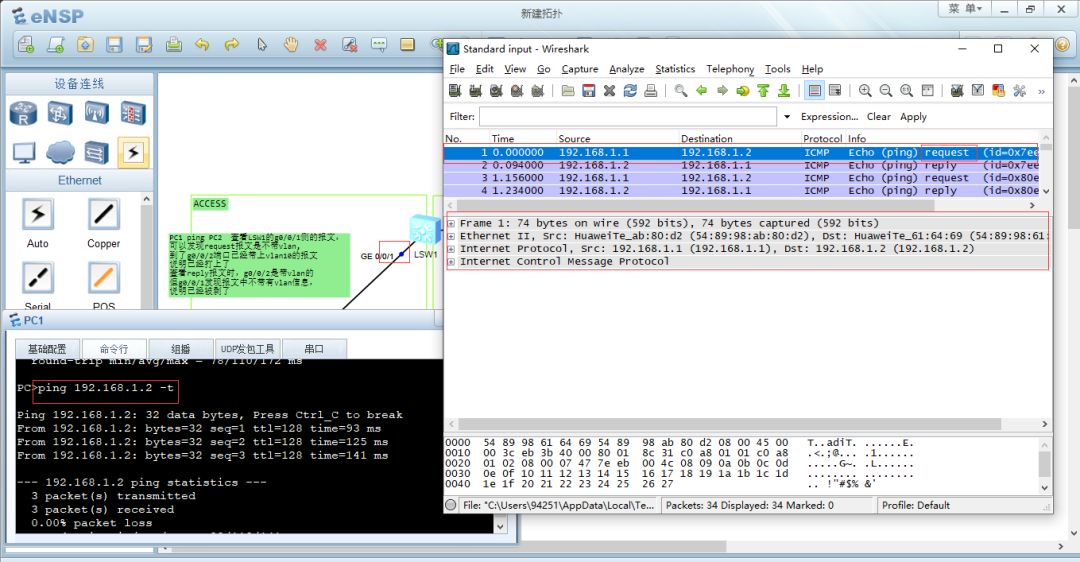Click Wireshark go back green arrow
This screenshot has height=562, width=1080.
(701, 90)
